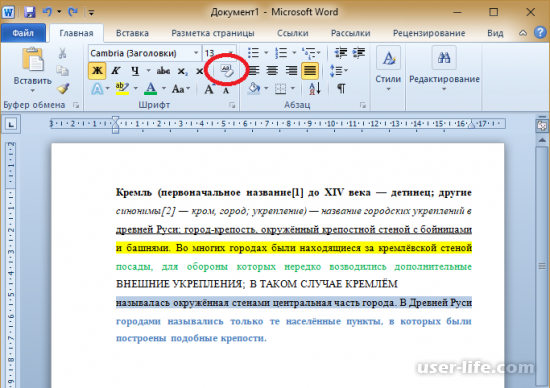Image resolution: width=550 pixels, height=388 pixels.
Task: Align the paragraph to the right
Action: pyautogui.click(x=291, y=71)
